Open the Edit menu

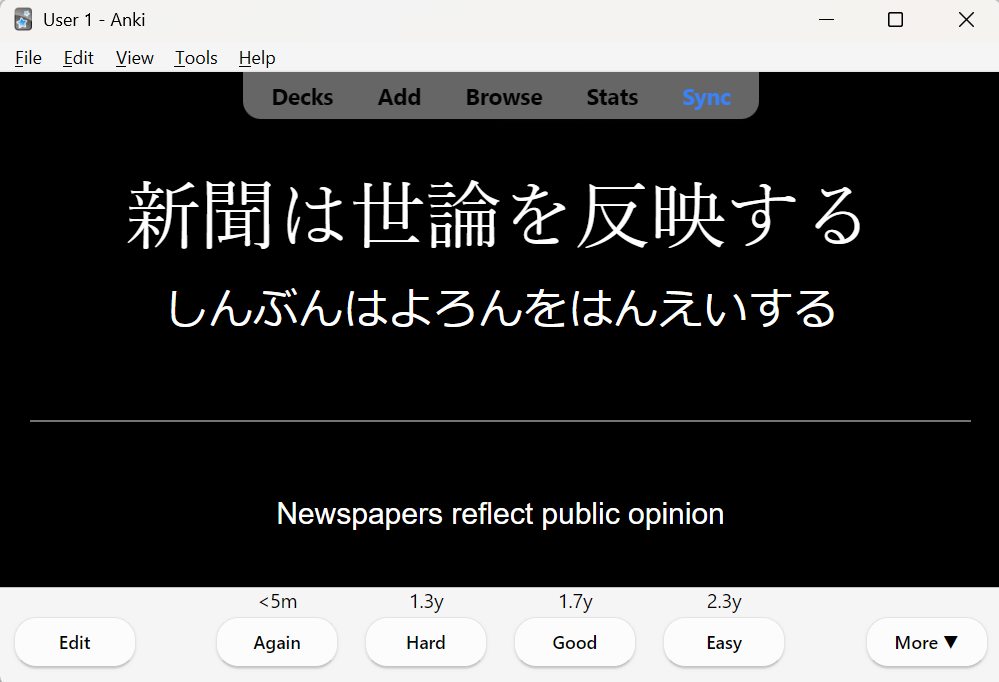pyautogui.click(x=77, y=58)
